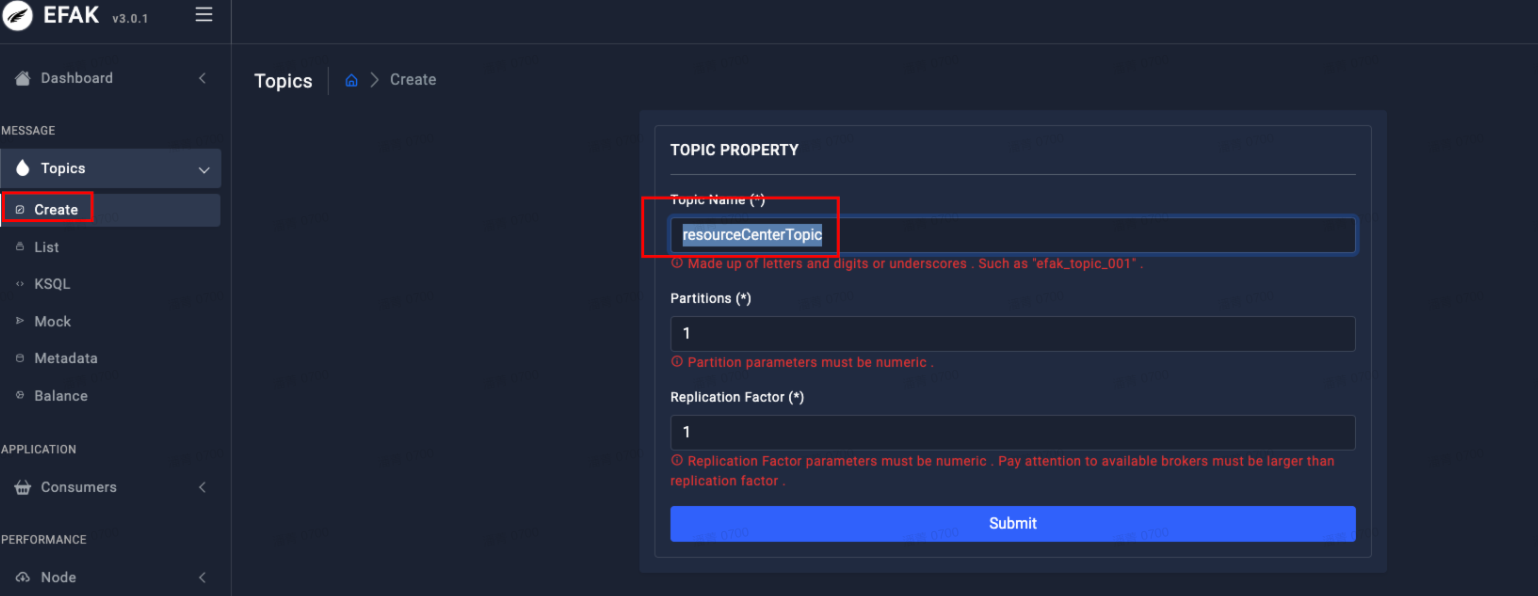Collapse the Topics submenu chevron
The width and height of the screenshot is (1538, 596).
[x=204, y=170]
